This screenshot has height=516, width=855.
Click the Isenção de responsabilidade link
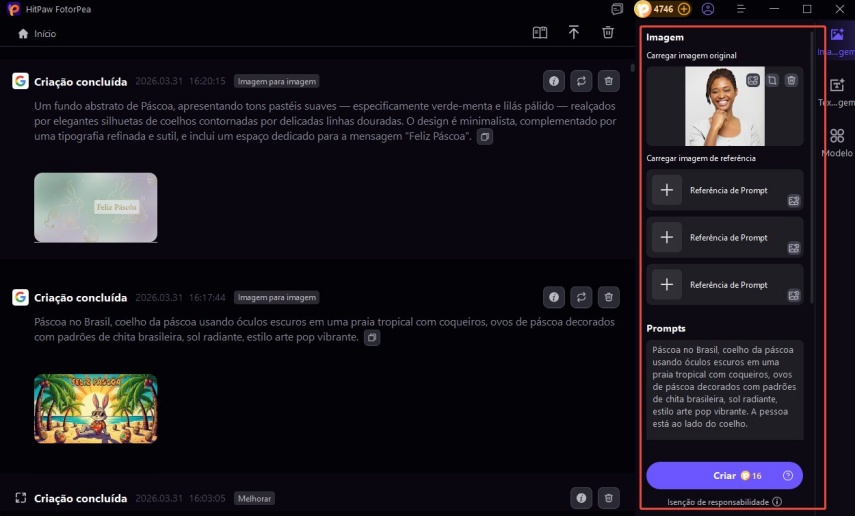click(718, 502)
